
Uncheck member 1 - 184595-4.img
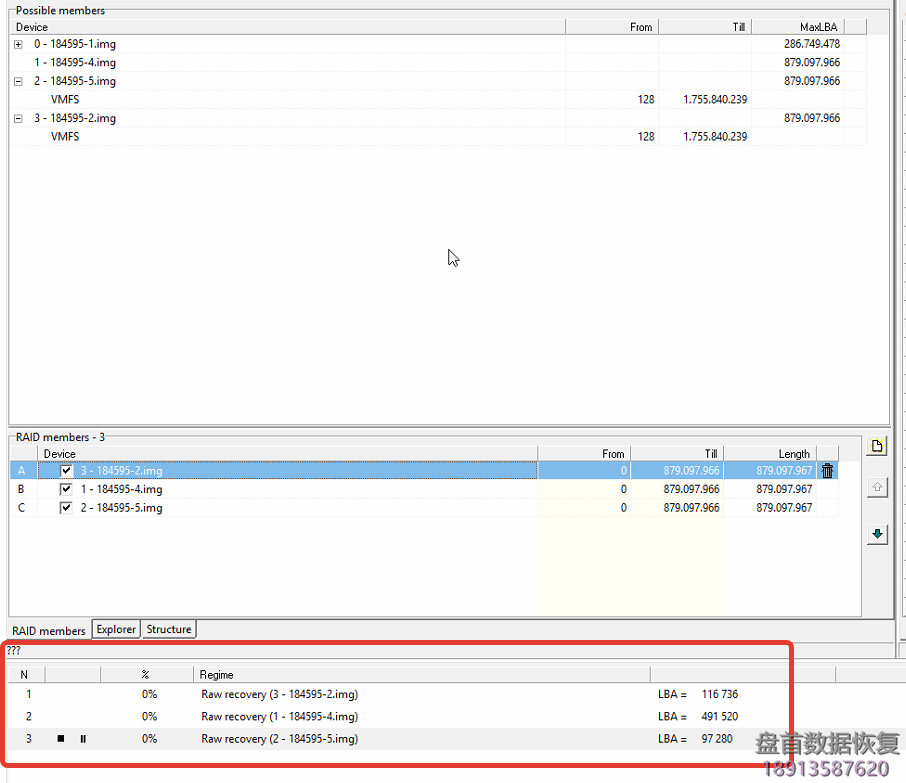click(x=66, y=489)
